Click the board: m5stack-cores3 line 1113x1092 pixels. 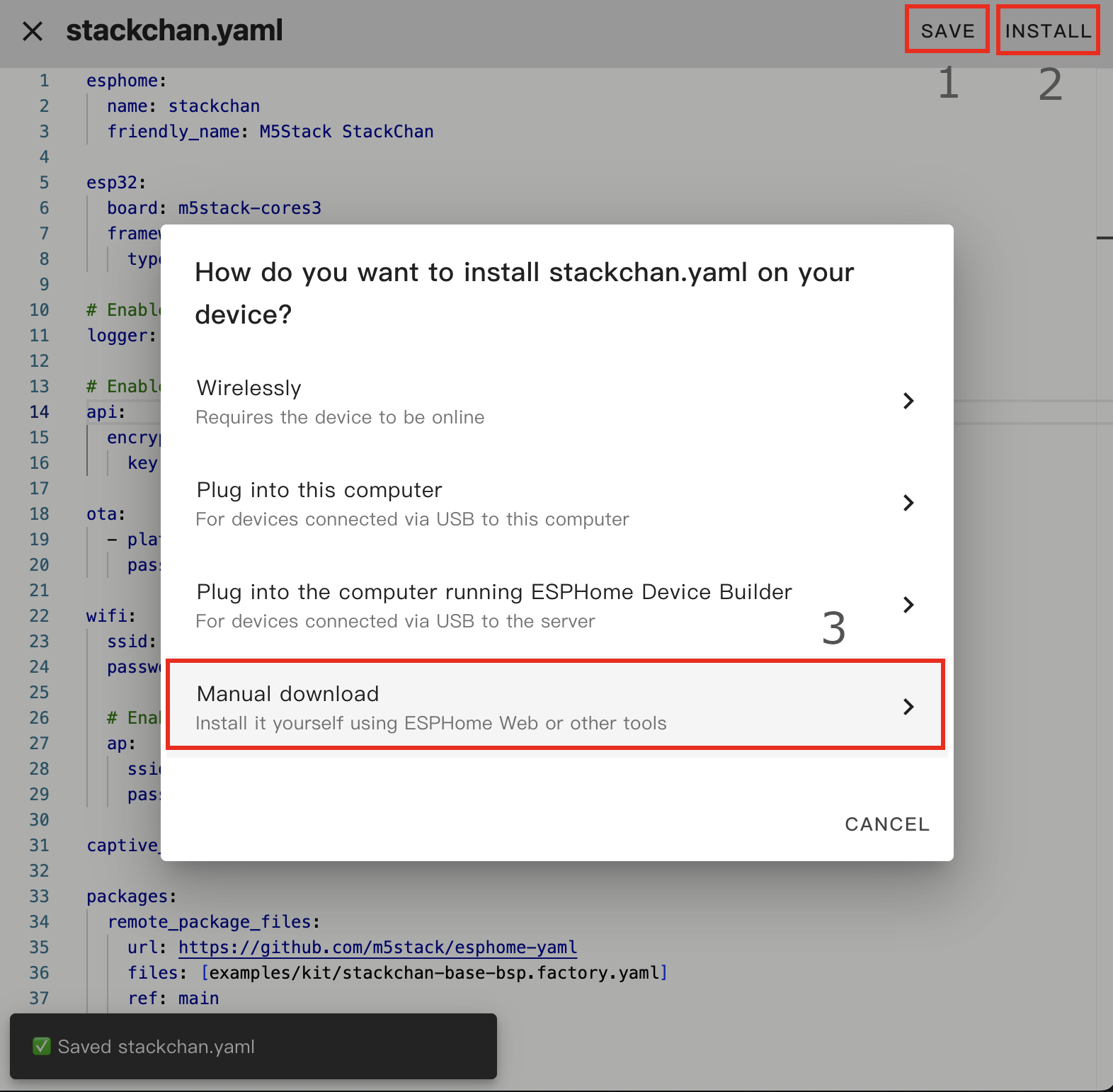pyautogui.click(x=214, y=208)
